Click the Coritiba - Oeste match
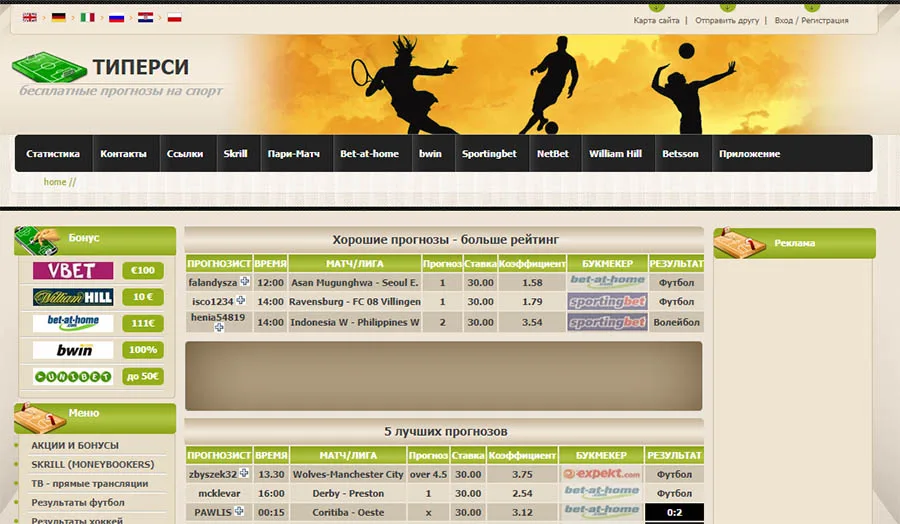The width and height of the screenshot is (900, 524). point(348,512)
